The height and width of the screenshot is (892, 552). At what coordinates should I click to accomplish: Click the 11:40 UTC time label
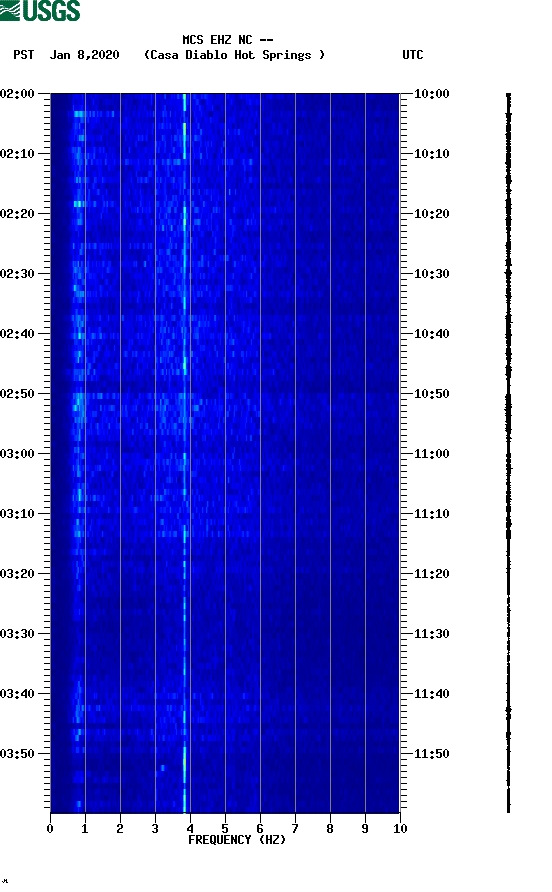pyautogui.click(x=431, y=693)
